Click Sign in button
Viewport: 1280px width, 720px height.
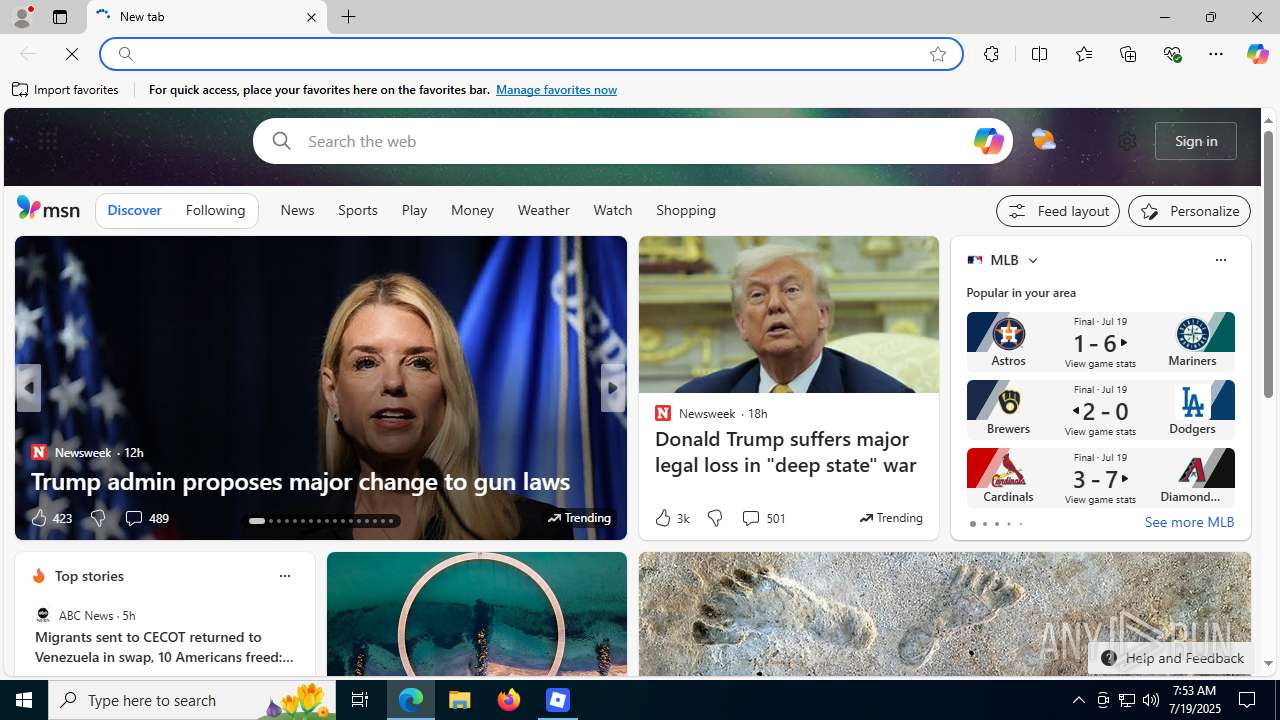(1195, 141)
